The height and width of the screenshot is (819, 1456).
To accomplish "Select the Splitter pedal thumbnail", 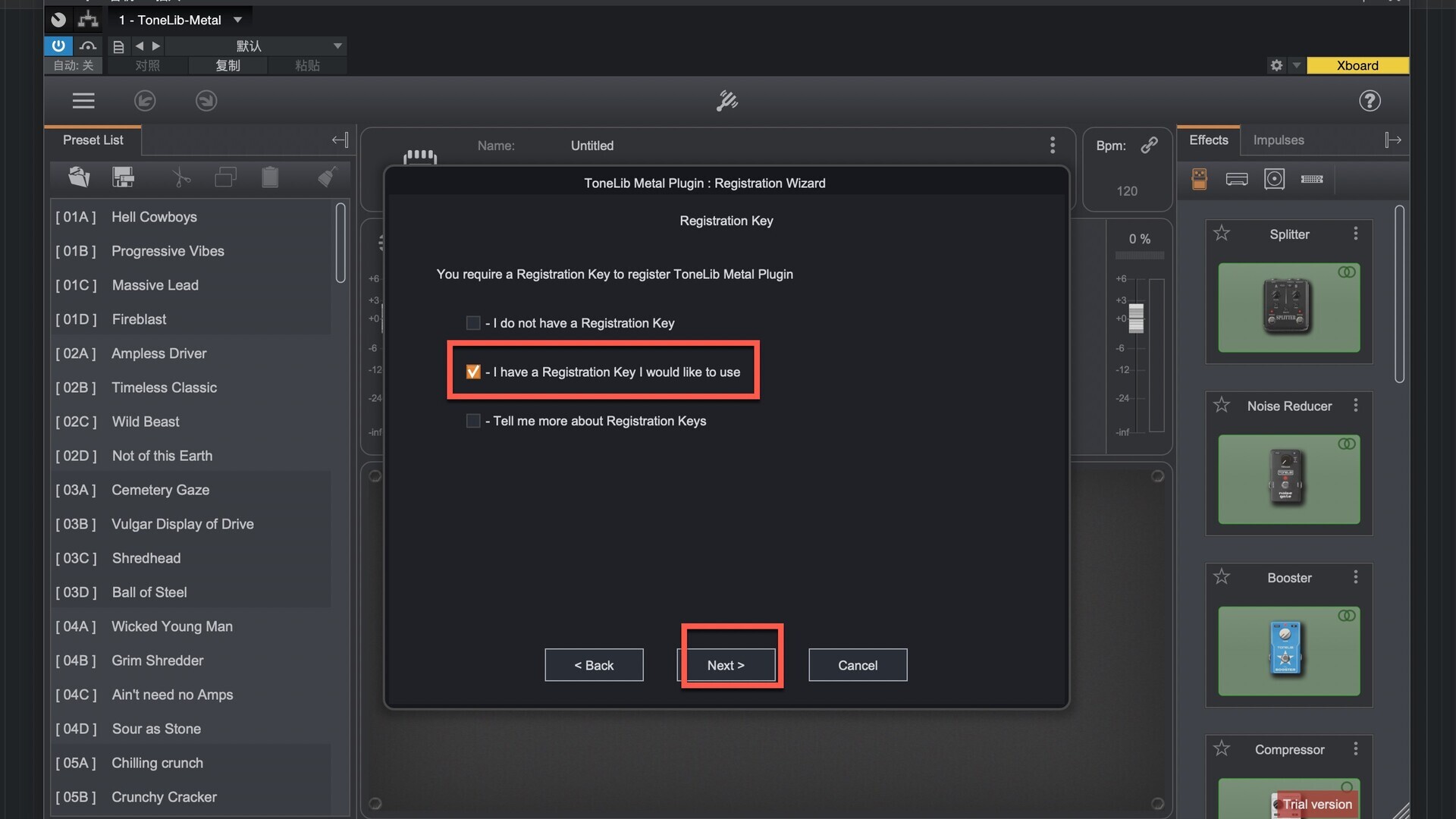I will 1288,307.
